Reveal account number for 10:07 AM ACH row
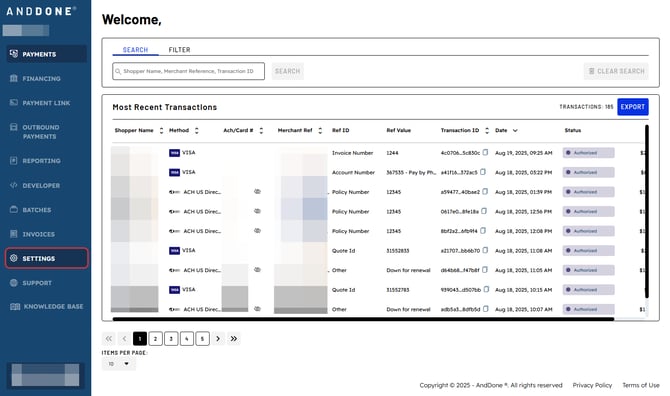Image resolution: width=670 pixels, height=396 pixels. pos(257,309)
